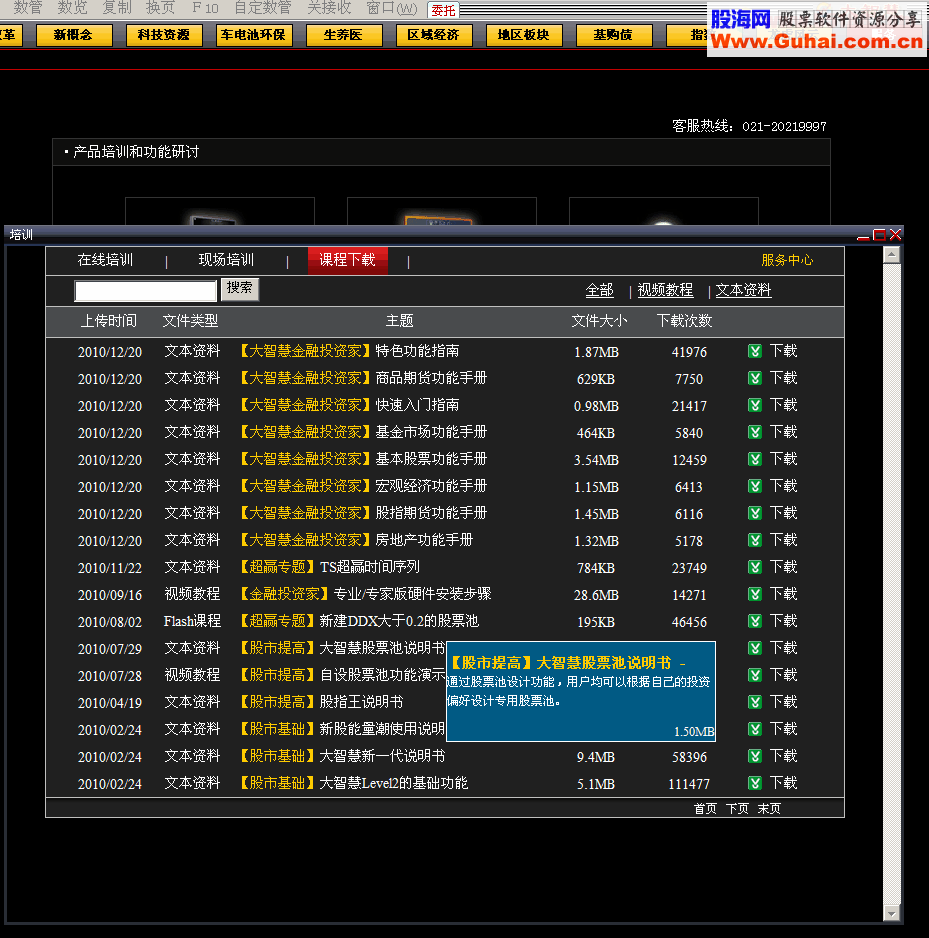929x938 pixels.
Task: Focus the course search input field
Action: click(145, 291)
